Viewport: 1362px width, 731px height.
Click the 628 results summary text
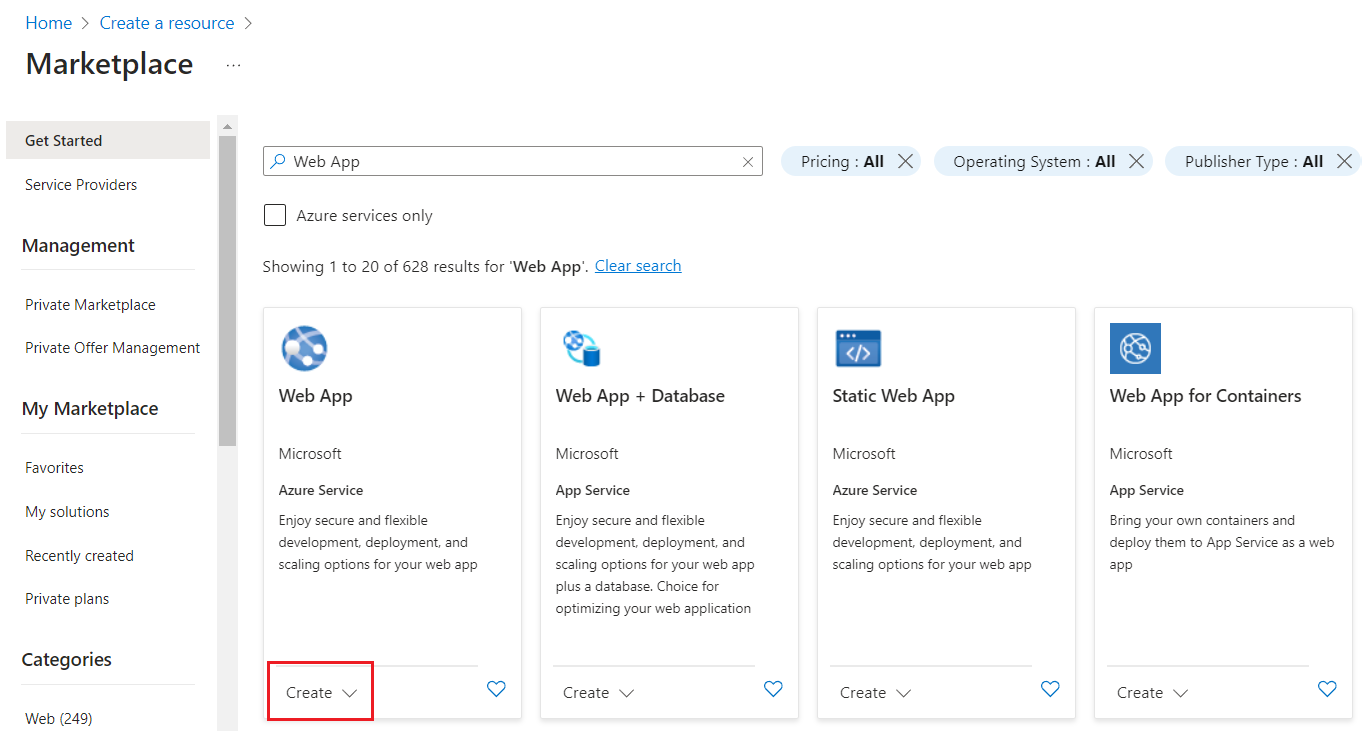pos(424,266)
